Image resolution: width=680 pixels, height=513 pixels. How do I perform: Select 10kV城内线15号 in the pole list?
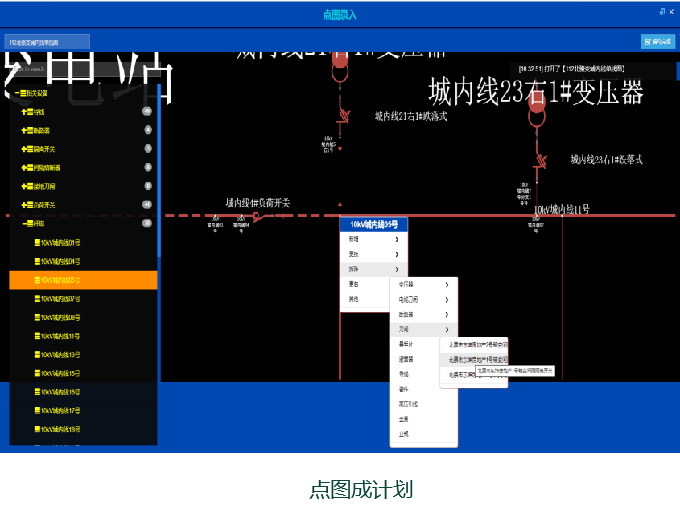coord(62,373)
